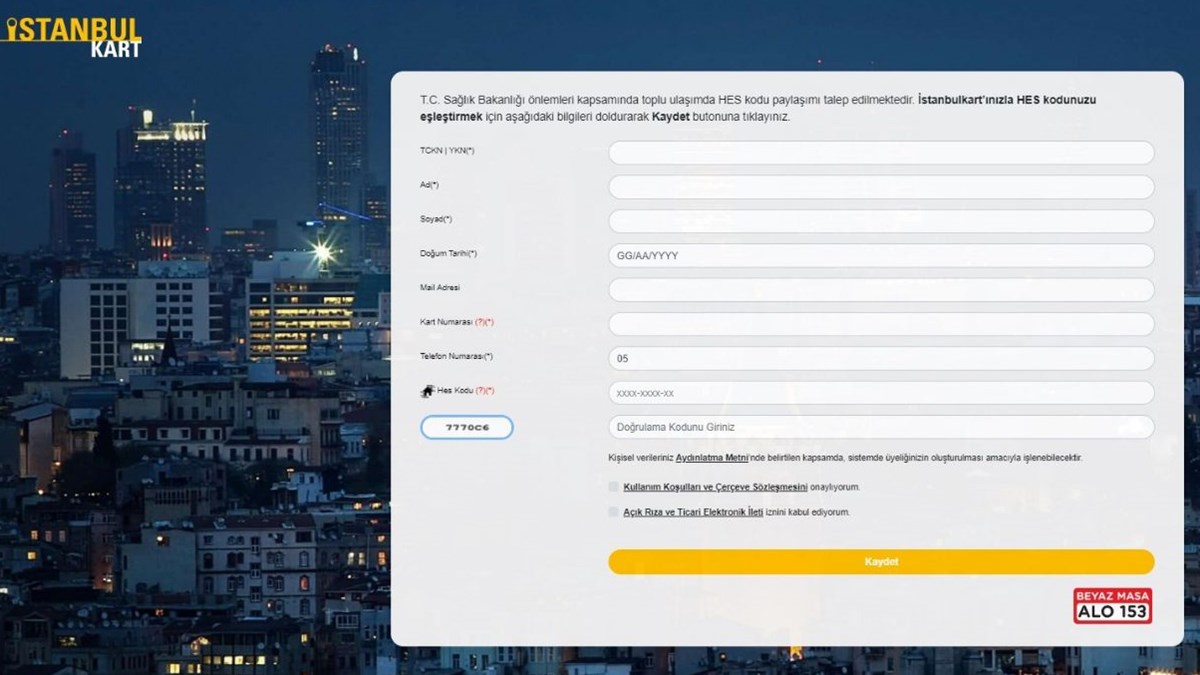Click the 'TCKN | YKN(*)' label
This screenshot has height=675, width=1200.
(447, 151)
